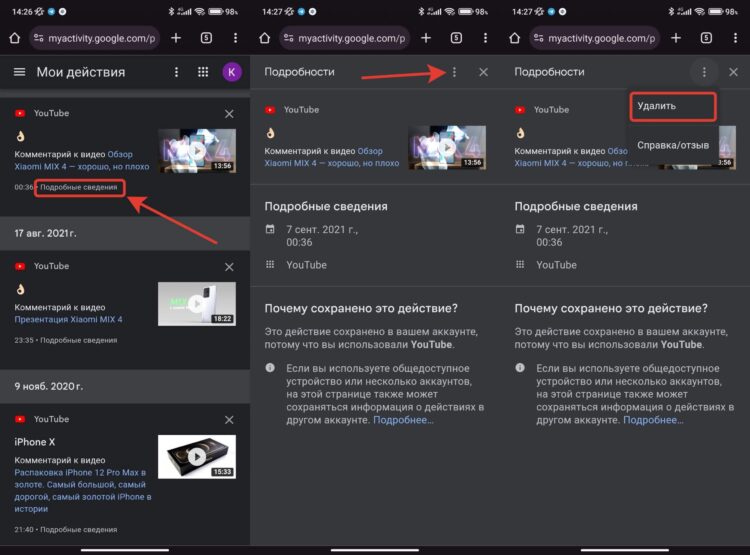Image resolution: width=750 pixels, height=555 pixels.
Task: Choose Справка/отзыв in the popup menu
Action: point(672,145)
